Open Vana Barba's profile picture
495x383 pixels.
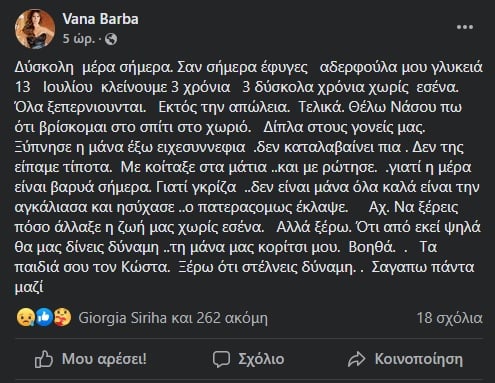click(35, 29)
